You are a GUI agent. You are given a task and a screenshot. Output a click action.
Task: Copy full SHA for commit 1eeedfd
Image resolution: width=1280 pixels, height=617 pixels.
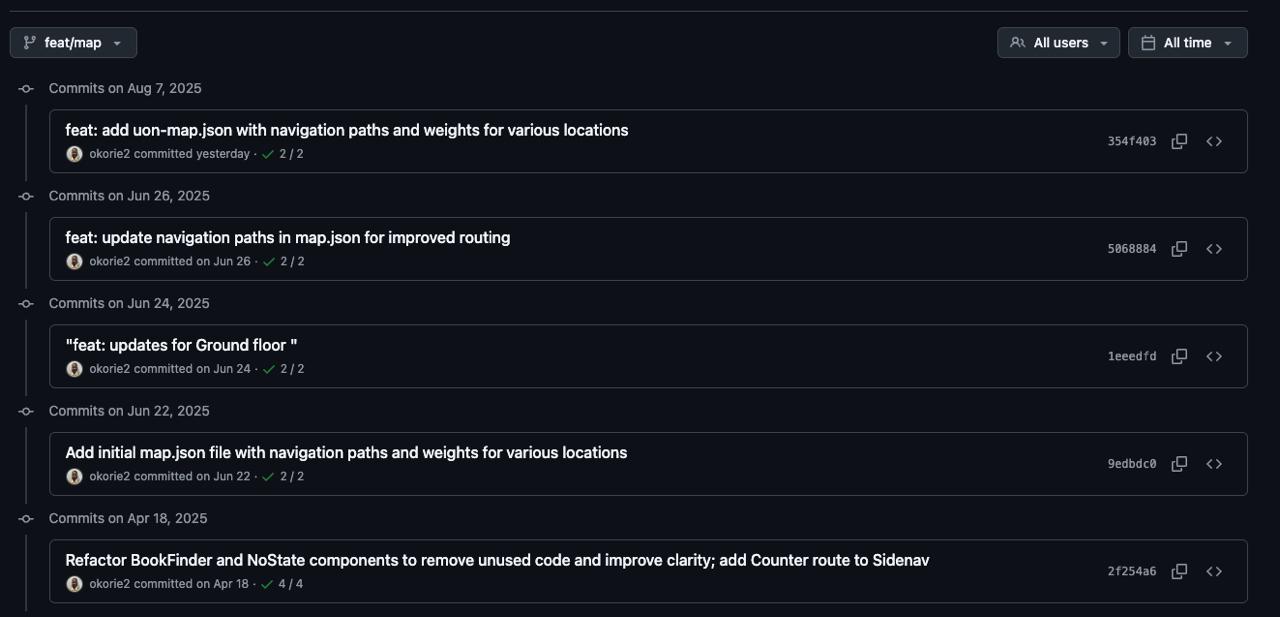[1179, 356]
